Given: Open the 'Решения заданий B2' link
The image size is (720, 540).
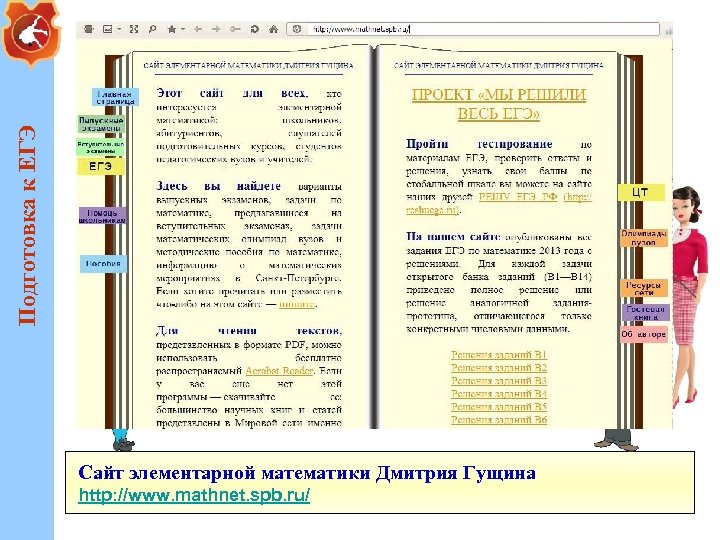Looking at the screenshot, I should tap(499, 367).
